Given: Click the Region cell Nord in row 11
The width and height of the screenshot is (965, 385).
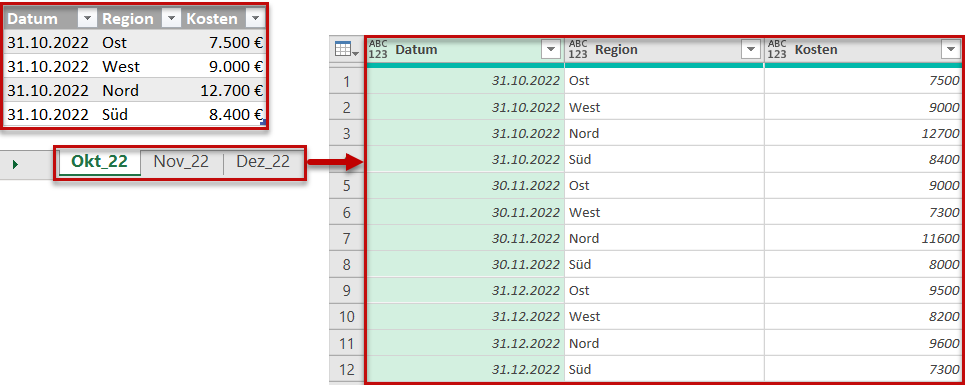Looking at the screenshot, I should pos(664,343).
